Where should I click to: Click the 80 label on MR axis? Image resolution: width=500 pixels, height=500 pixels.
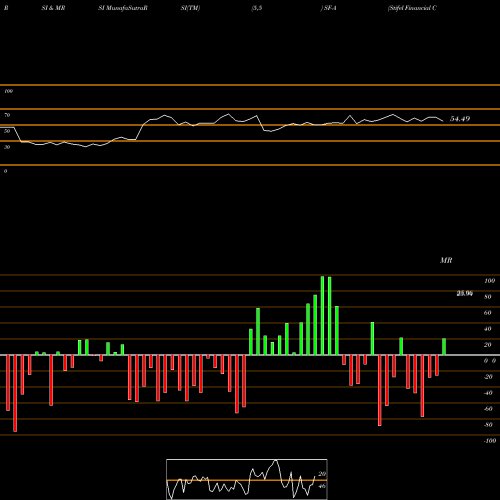(488, 297)
